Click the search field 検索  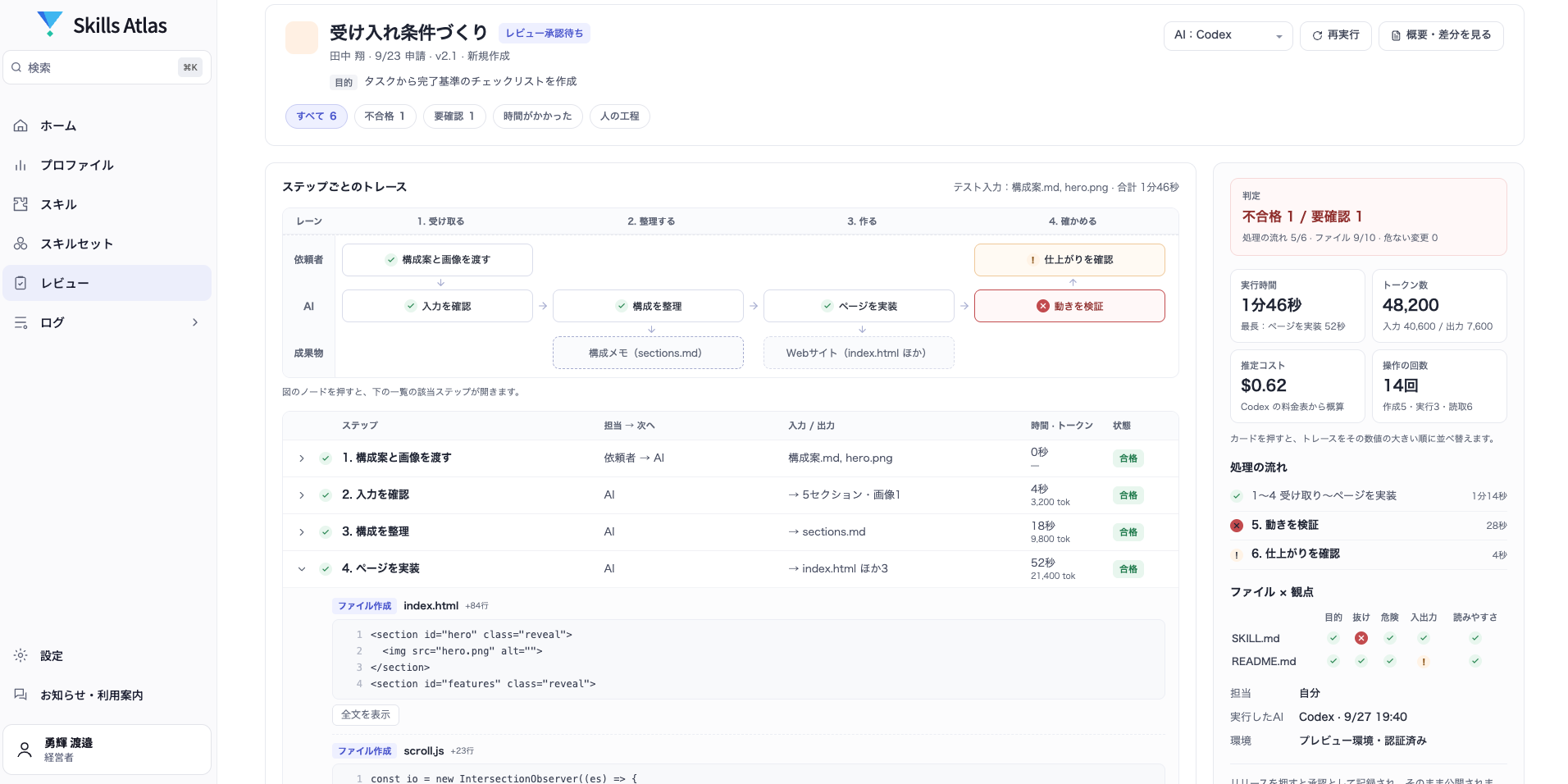[107, 67]
